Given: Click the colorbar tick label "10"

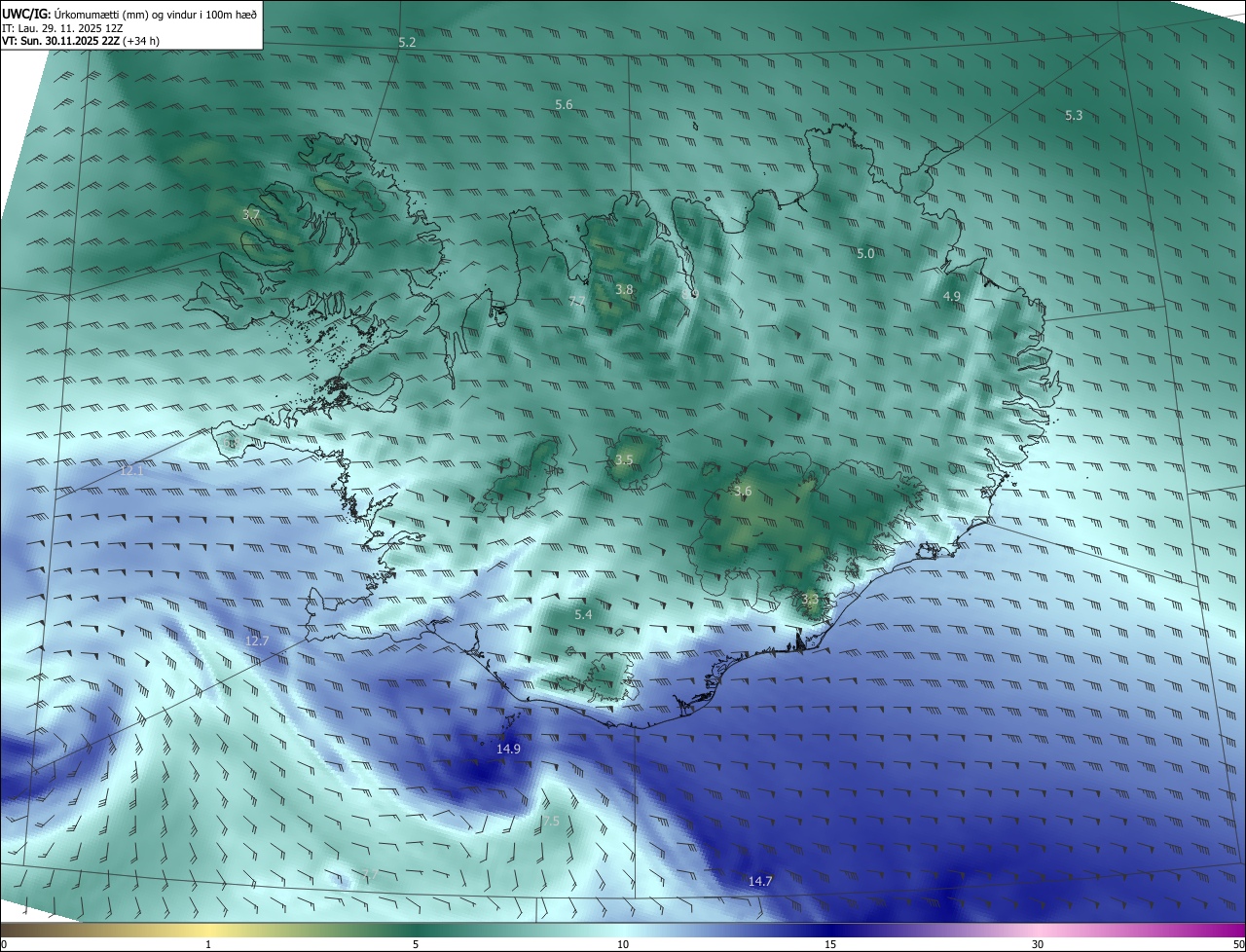Looking at the screenshot, I should 623,944.
